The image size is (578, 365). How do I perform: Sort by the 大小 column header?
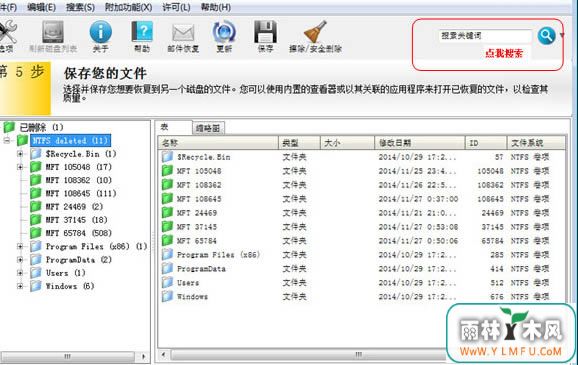[347, 143]
